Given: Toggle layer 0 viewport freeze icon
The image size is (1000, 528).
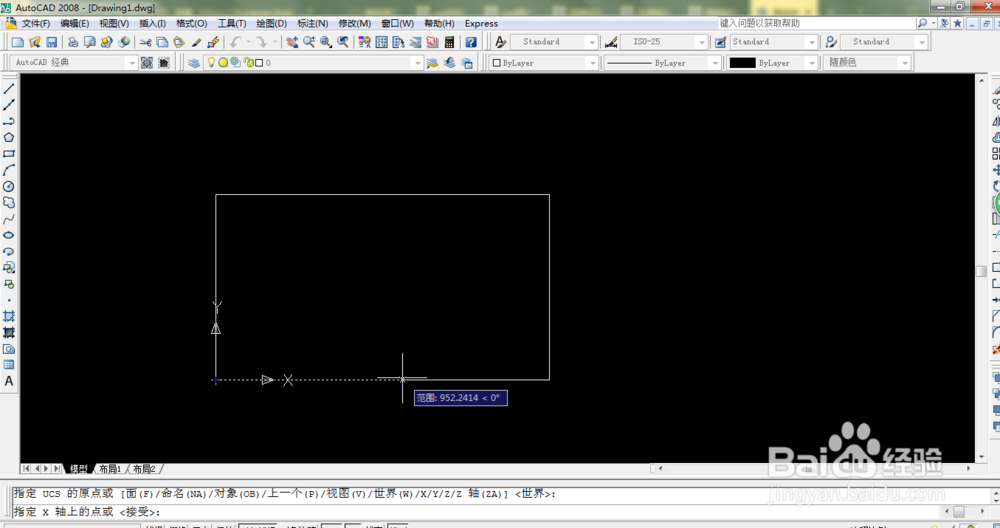Looking at the screenshot, I should coord(235,62).
